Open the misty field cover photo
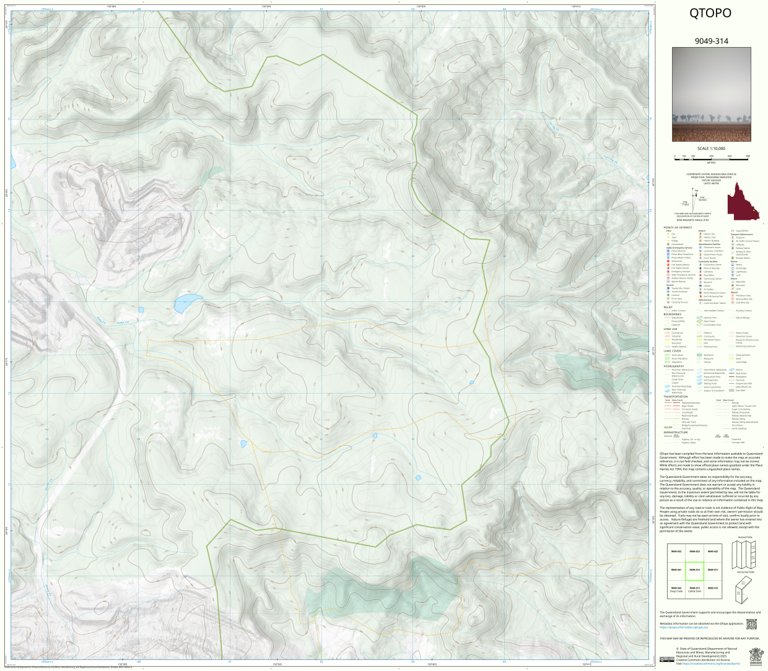Viewport: 768px width, 671px height. [711, 95]
